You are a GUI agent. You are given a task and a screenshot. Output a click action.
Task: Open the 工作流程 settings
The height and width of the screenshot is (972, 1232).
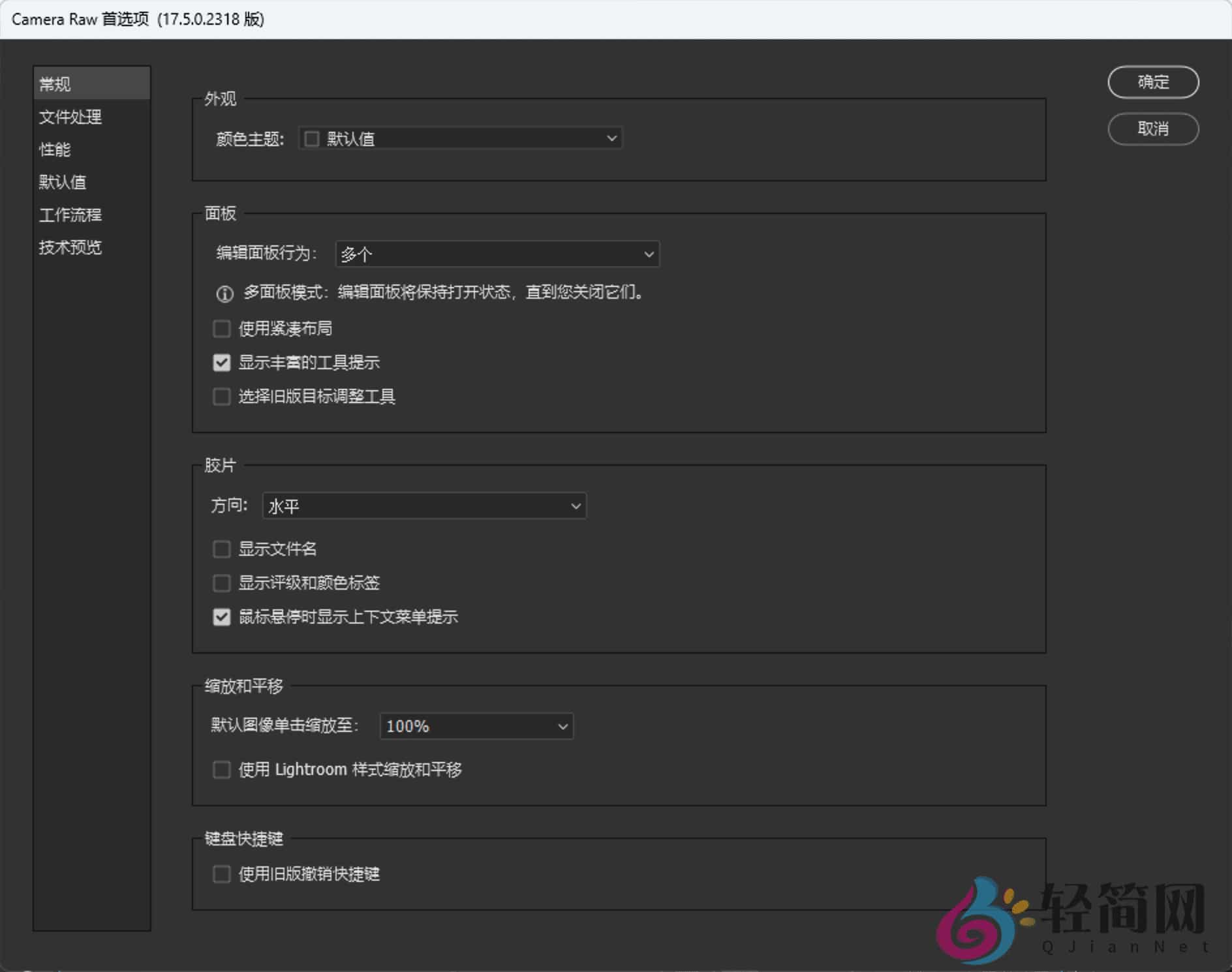(70, 215)
